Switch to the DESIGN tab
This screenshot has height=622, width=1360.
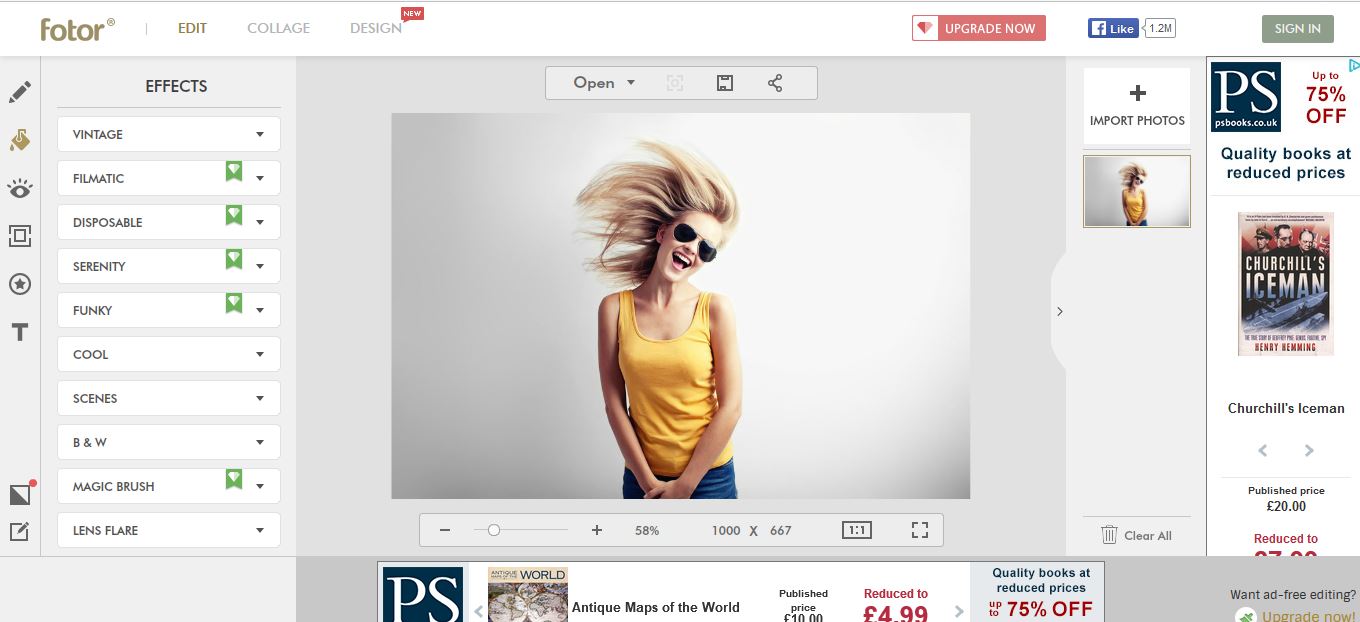click(375, 28)
